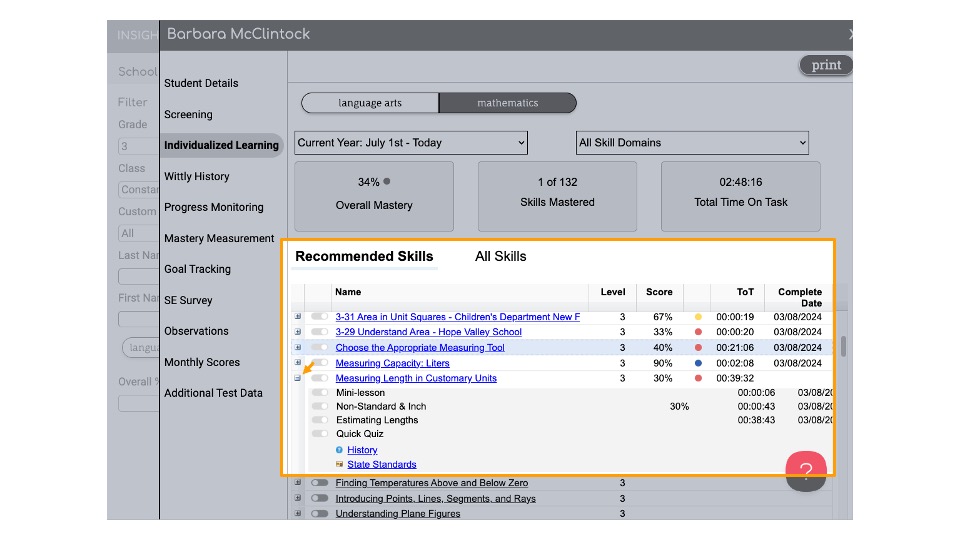Image resolution: width=960 pixels, height=540 pixels.
Task: Open Progress Monitoring in the sidebar
Action: click(x=214, y=207)
